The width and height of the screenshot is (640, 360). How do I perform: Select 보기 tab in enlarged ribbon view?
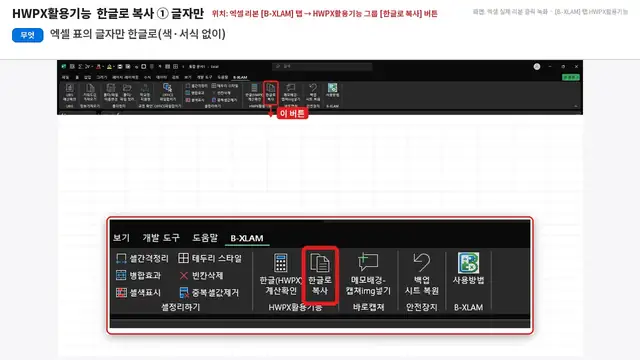[121, 238]
